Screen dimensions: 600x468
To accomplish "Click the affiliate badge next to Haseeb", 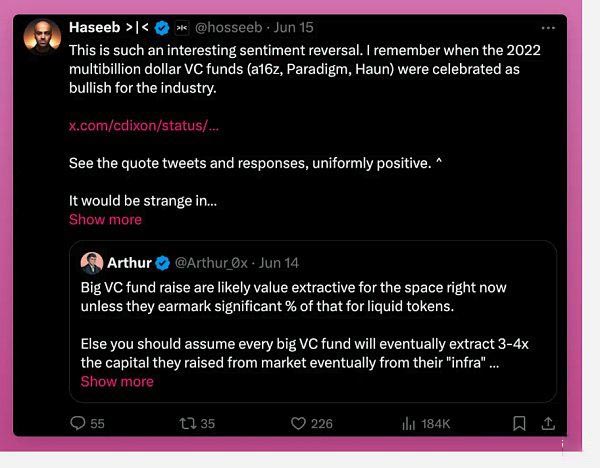I will pyautogui.click(x=182, y=28).
